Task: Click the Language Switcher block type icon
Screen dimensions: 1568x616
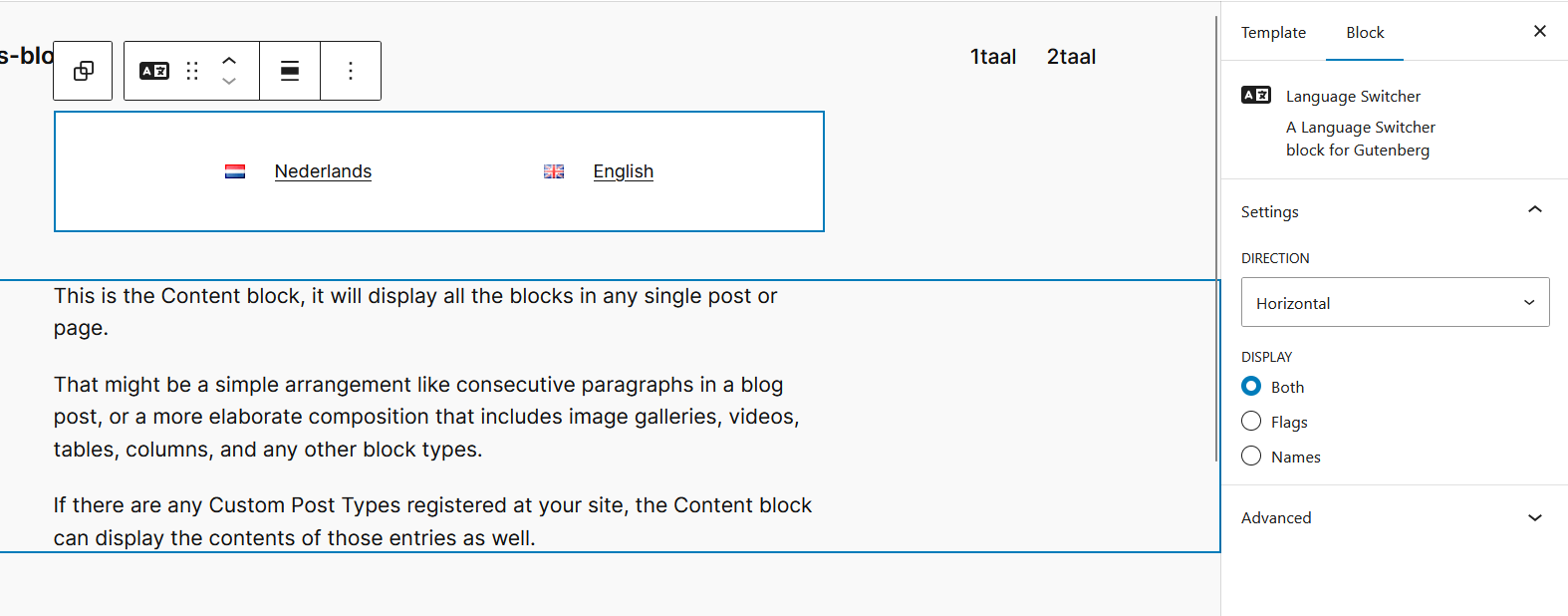Action: click(x=154, y=71)
